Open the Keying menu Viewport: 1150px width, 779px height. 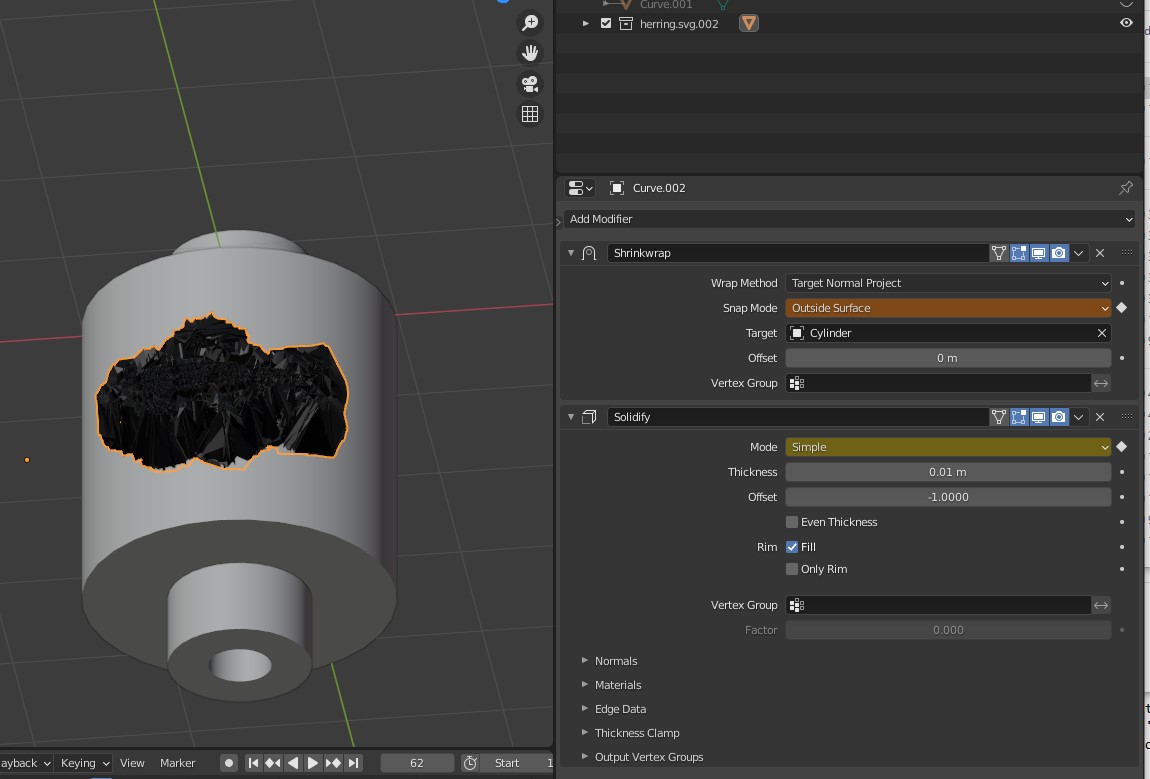tap(83, 762)
